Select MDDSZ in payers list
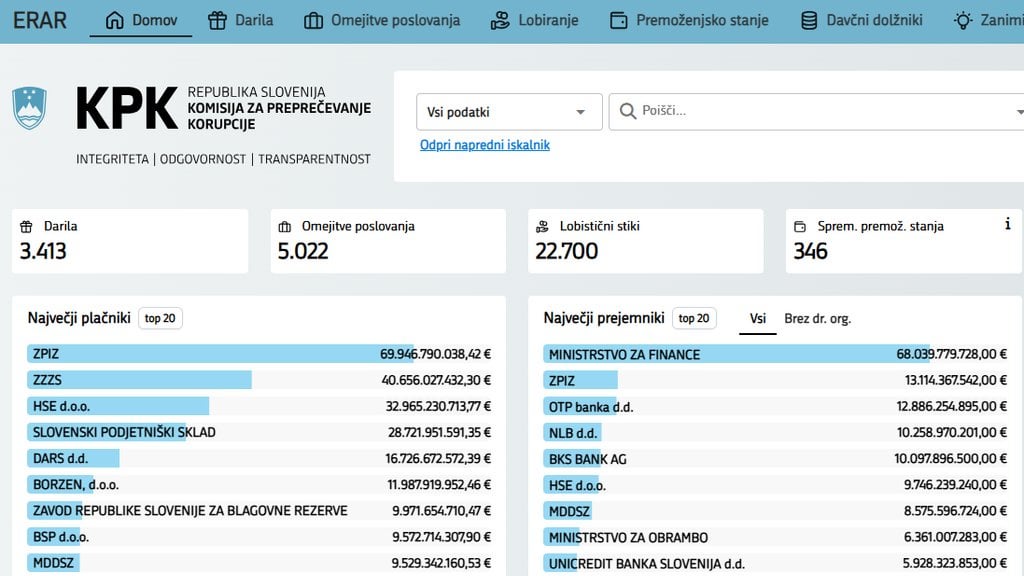This screenshot has width=1024, height=576. click(259, 563)
